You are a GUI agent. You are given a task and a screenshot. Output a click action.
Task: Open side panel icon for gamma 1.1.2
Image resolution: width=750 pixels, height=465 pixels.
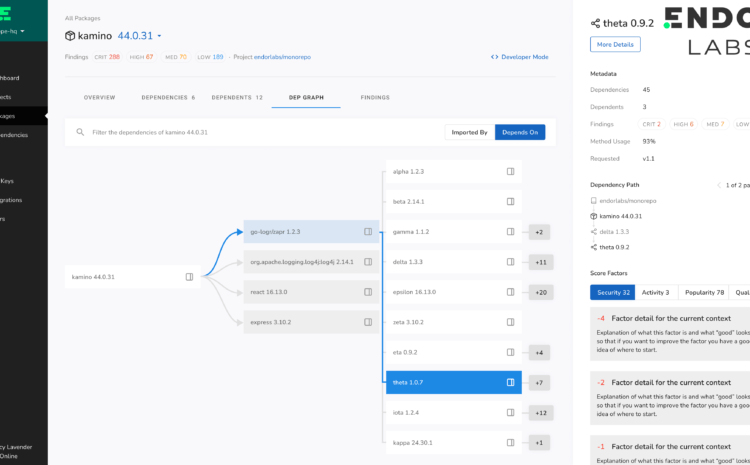coord(510,232)
